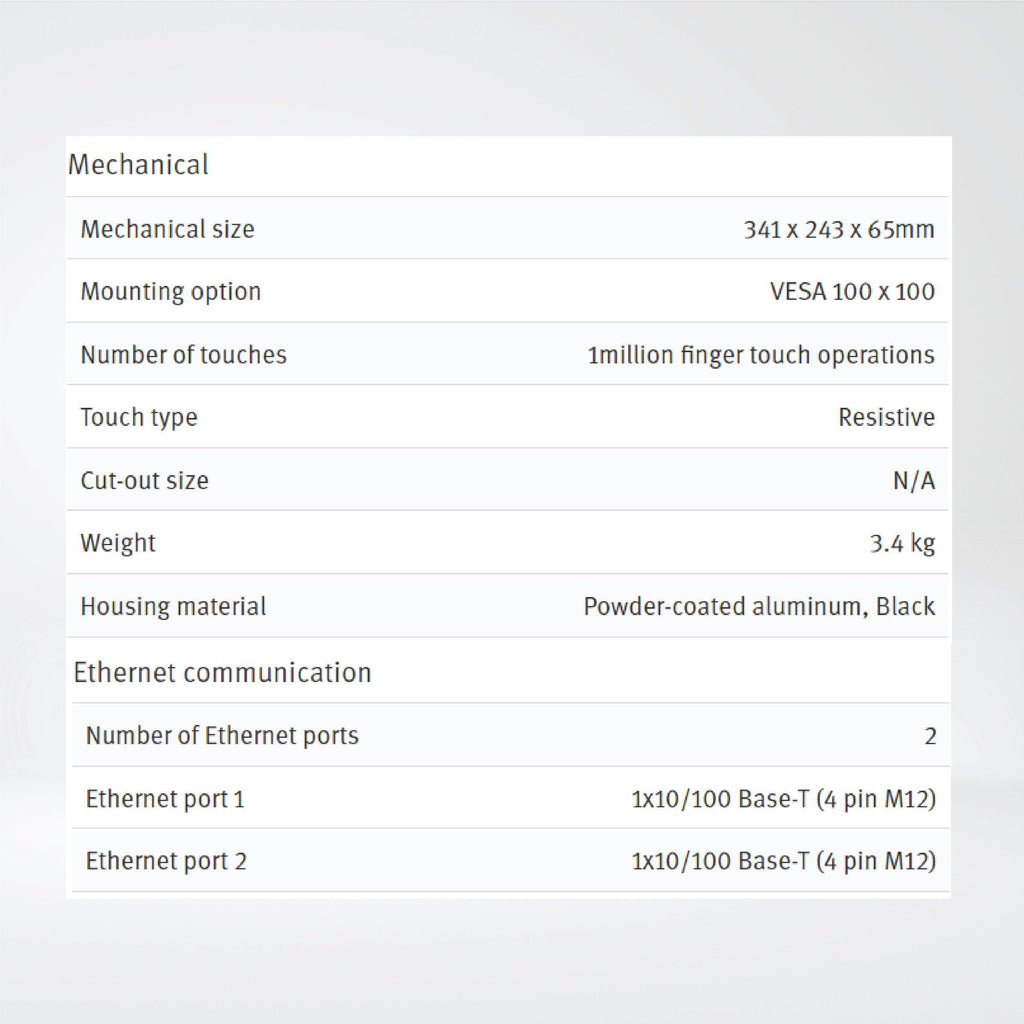Select the Cut-out size label
Viewport: 1024px width, 1024px height.
coord(144,481)
